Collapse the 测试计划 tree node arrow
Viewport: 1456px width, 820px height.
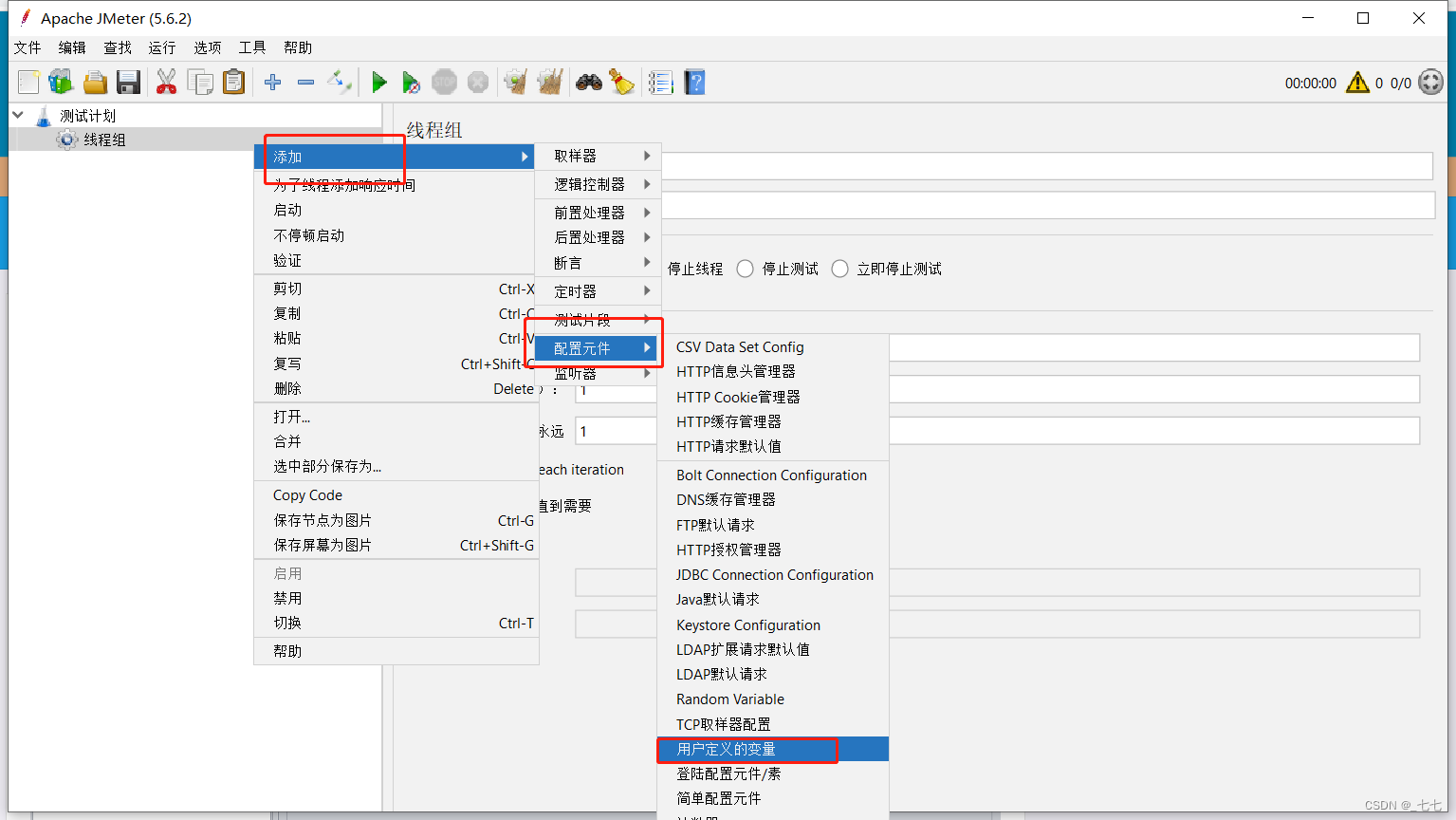(18, 115)
